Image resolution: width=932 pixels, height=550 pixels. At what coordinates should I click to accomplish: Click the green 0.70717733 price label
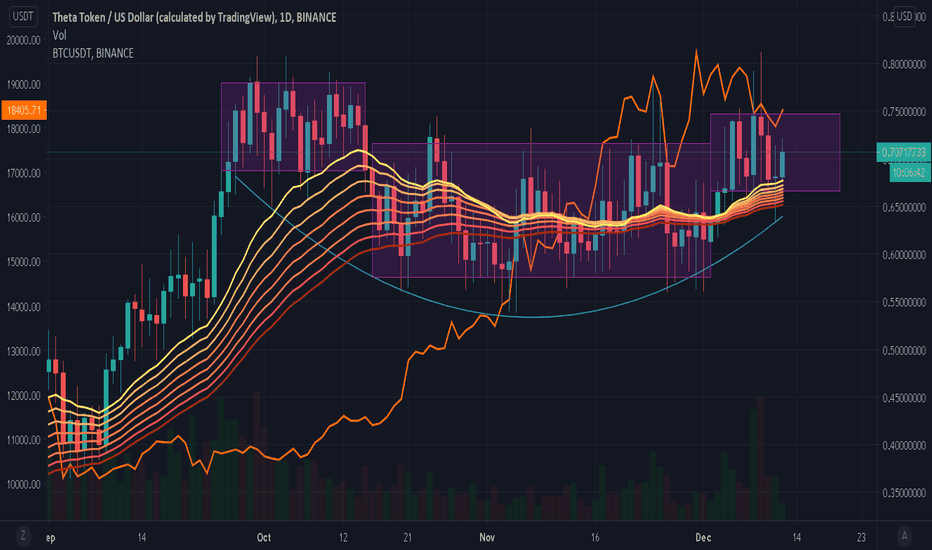903,152
